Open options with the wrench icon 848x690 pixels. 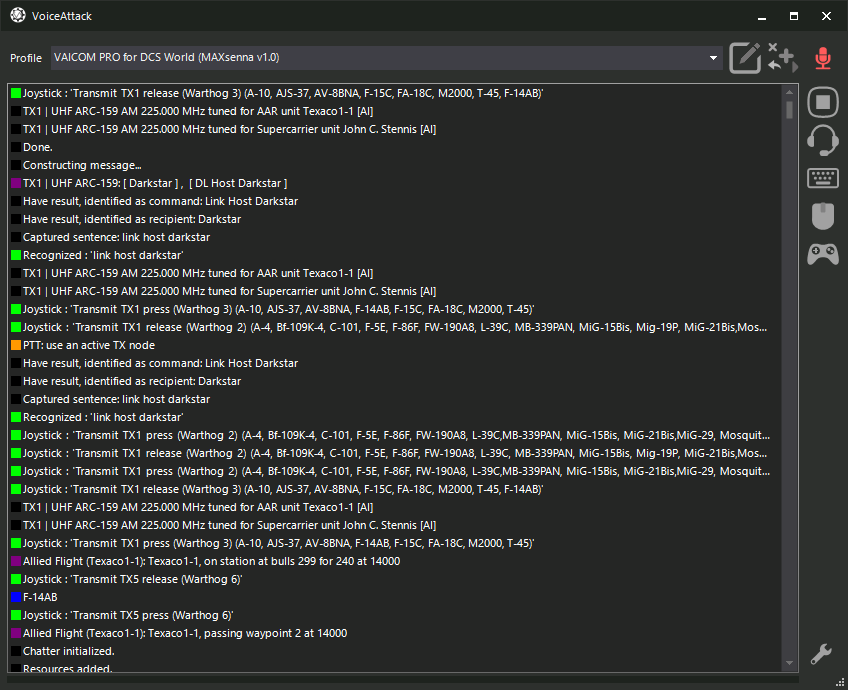(821, 654)
